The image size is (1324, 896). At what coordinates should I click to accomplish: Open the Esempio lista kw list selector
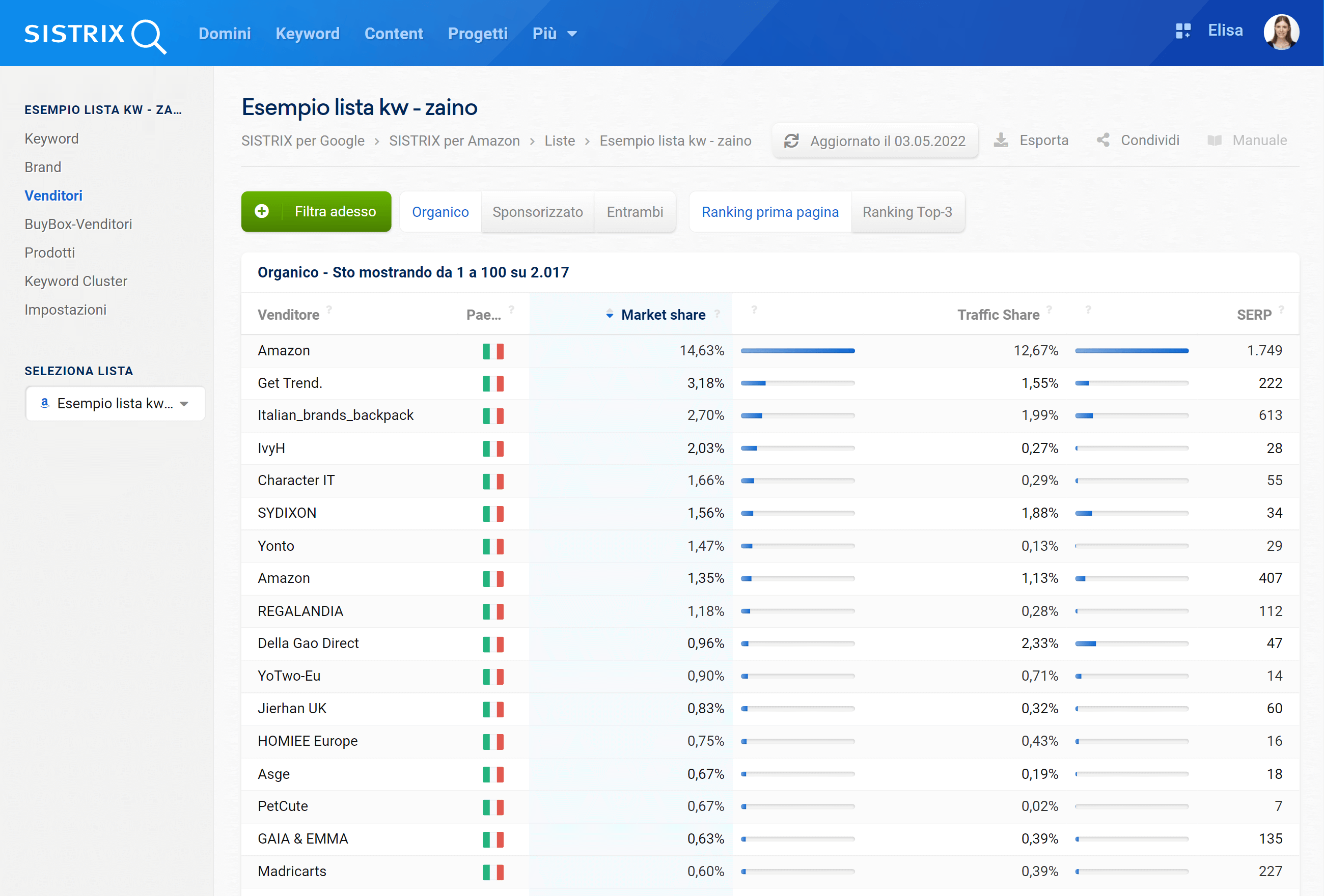(115, 403)
